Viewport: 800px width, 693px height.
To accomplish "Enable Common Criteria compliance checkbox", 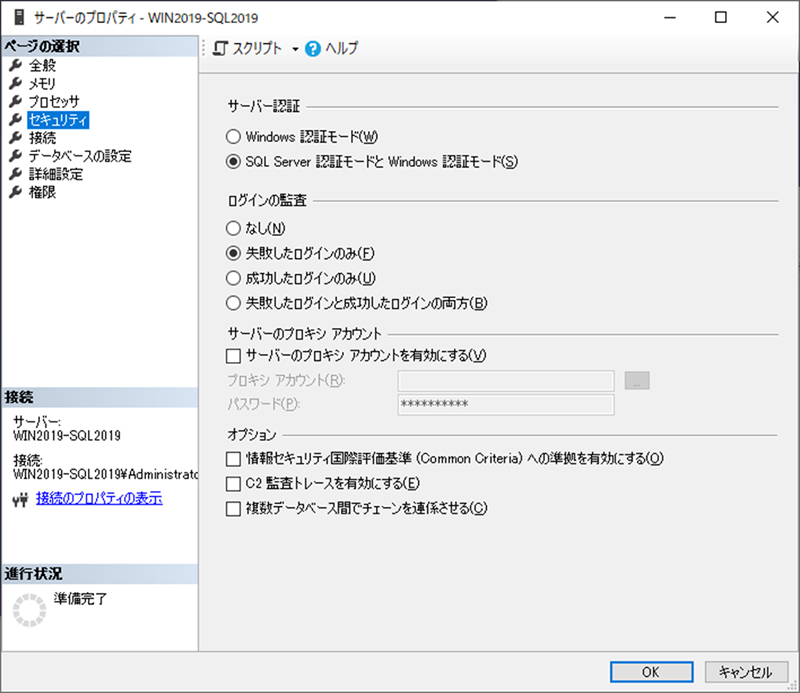I will click(233, 459).
